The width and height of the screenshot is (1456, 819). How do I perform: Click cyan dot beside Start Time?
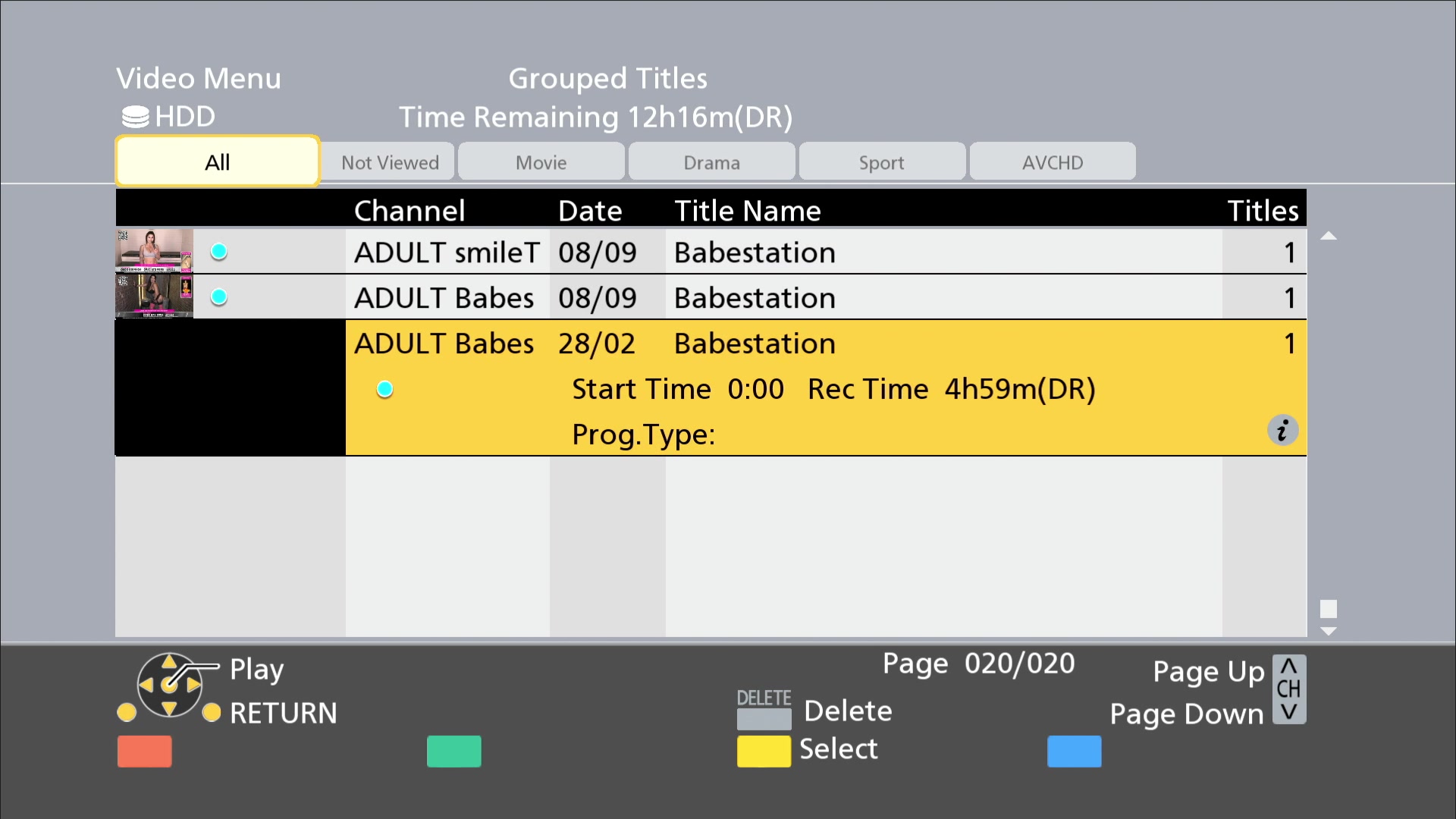[x=385, y=389]
